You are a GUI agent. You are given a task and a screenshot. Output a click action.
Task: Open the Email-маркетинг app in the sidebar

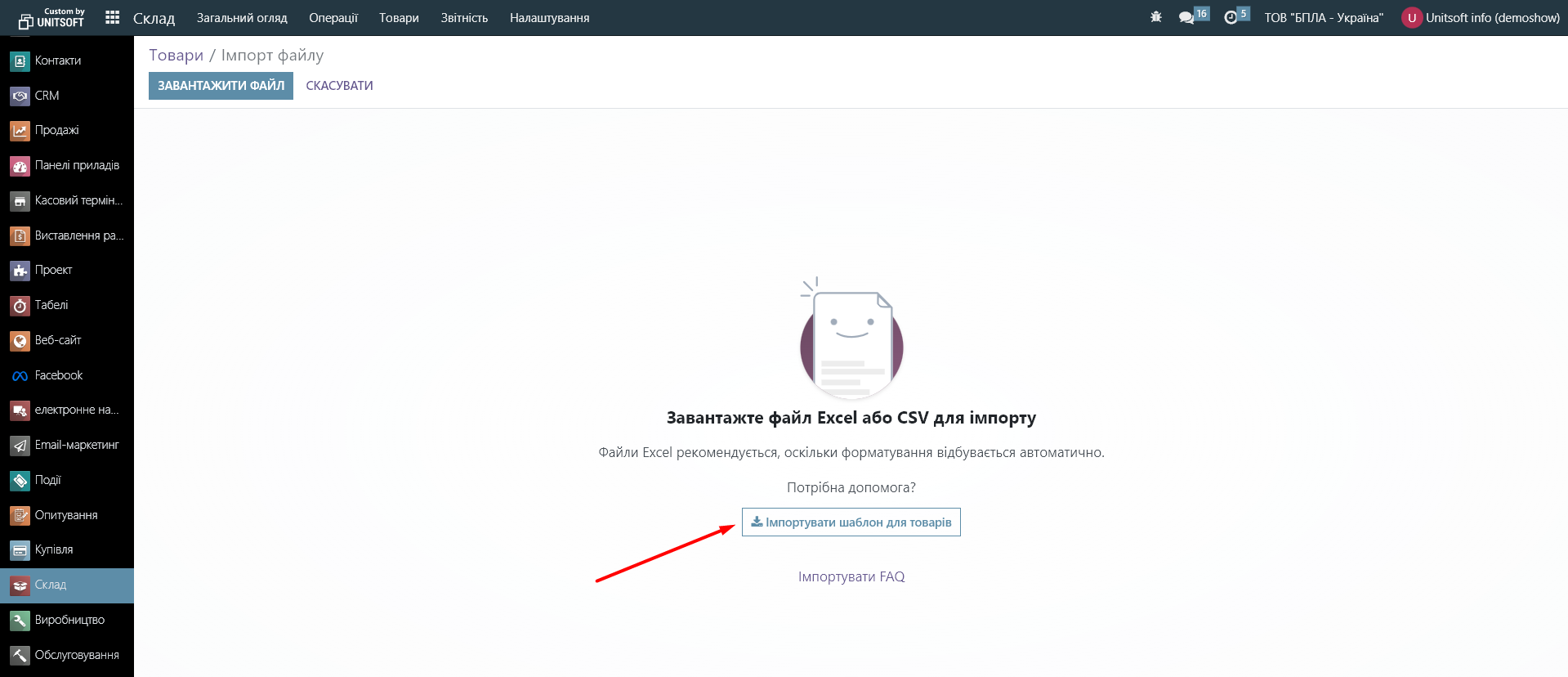pyautogui.click(x=67, y=446)
